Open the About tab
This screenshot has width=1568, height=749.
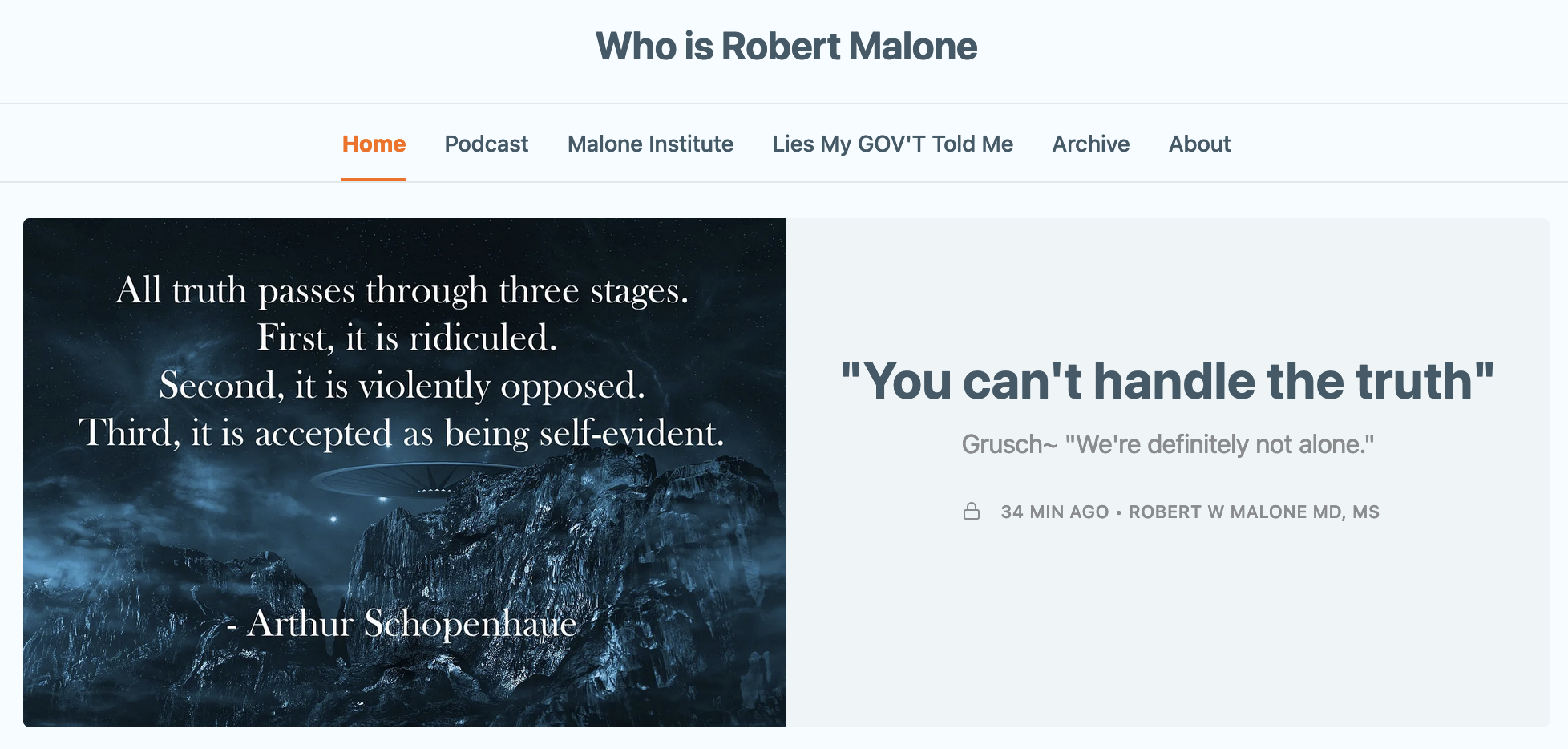[1199, 144]
